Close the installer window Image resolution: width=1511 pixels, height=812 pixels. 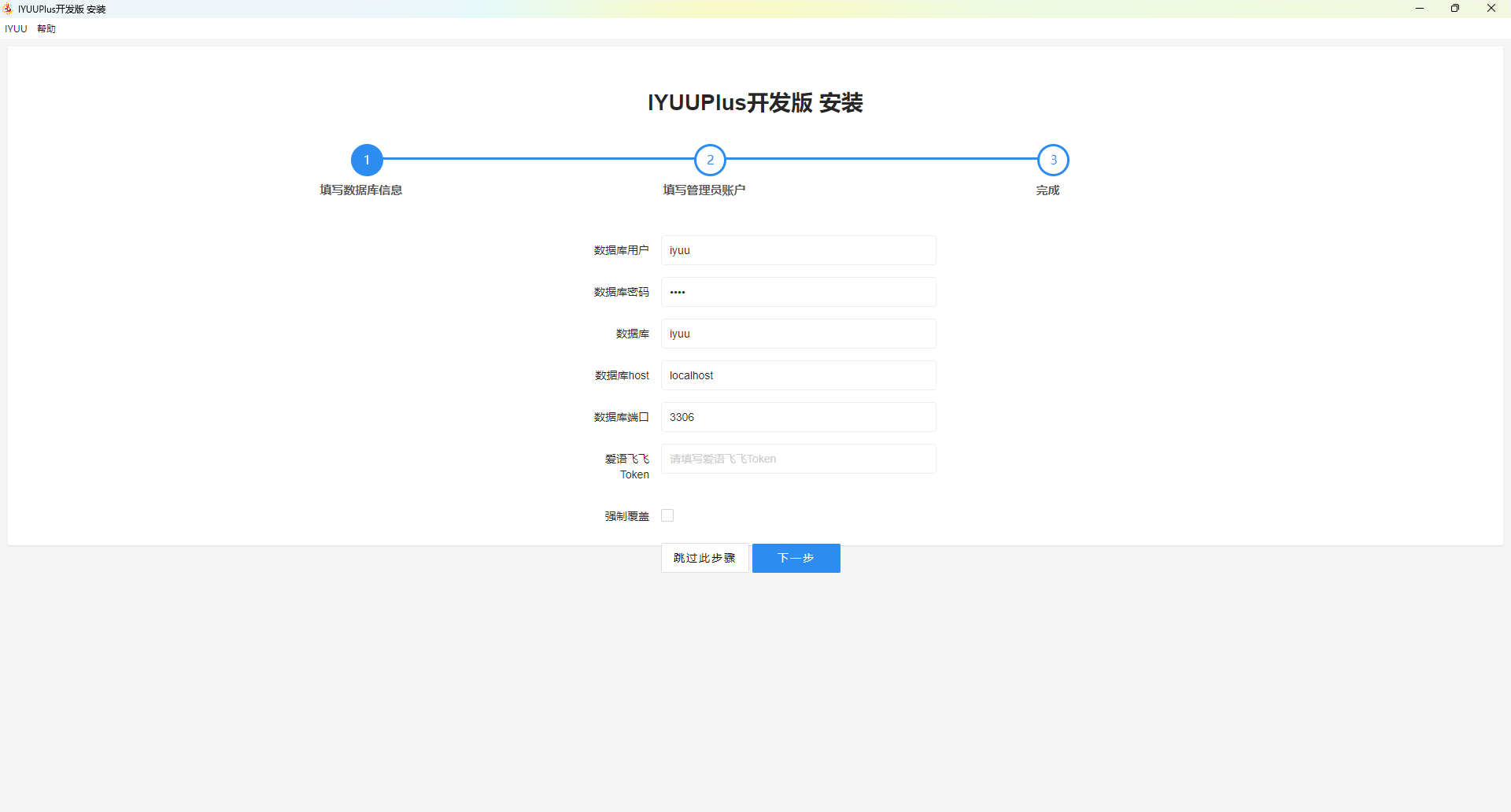[x=1491, y=9]
